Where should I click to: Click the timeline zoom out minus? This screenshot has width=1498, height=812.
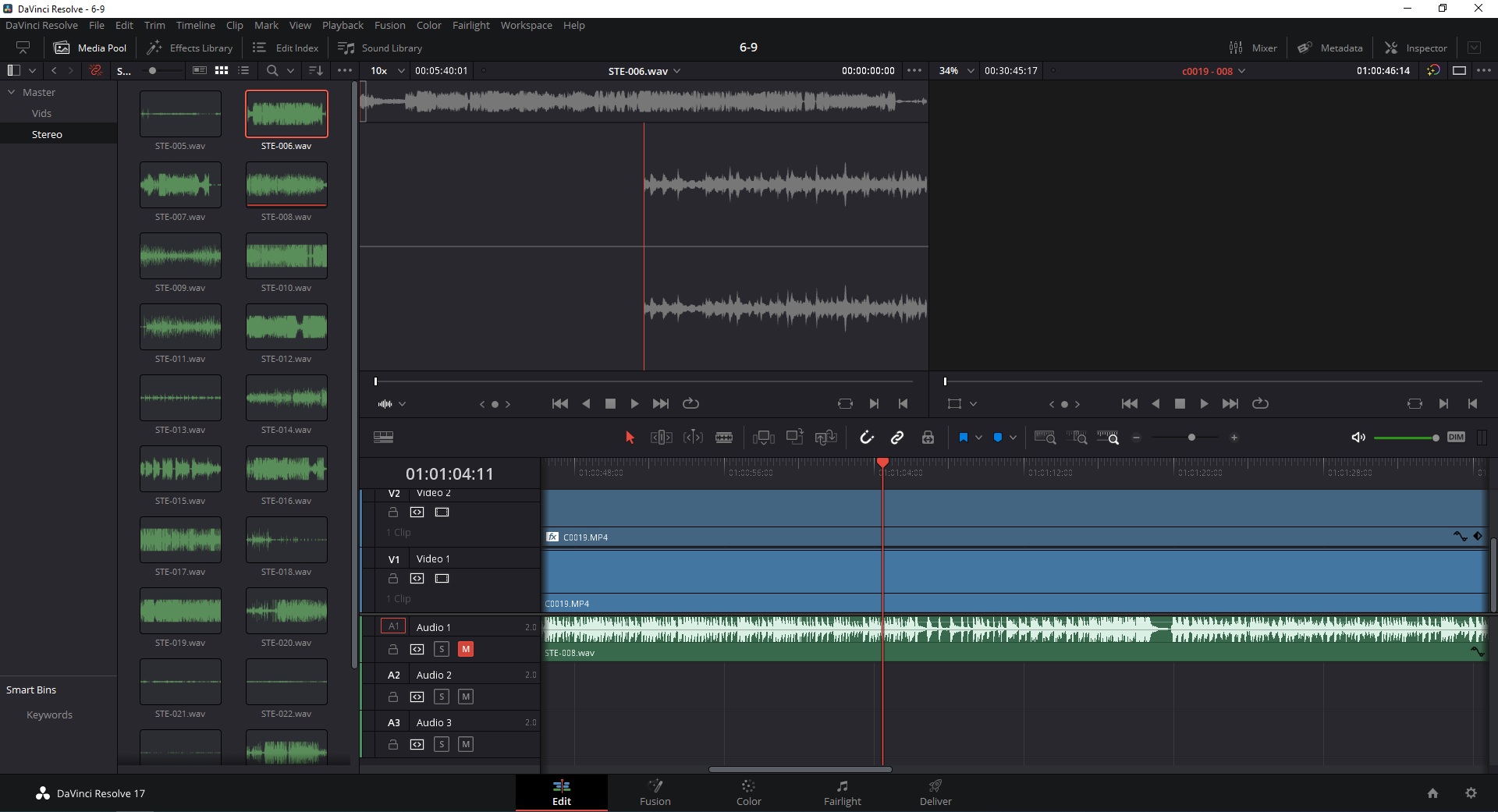[x=1136, y=438]
